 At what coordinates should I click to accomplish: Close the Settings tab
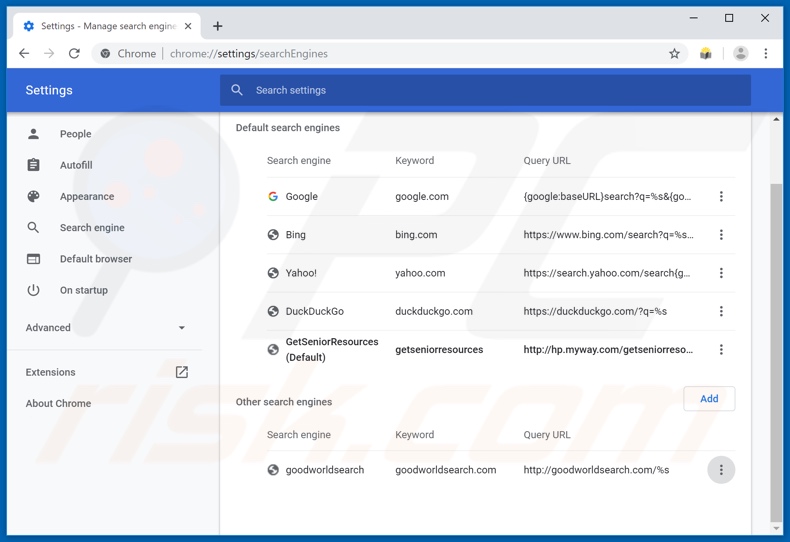point(188,26)
